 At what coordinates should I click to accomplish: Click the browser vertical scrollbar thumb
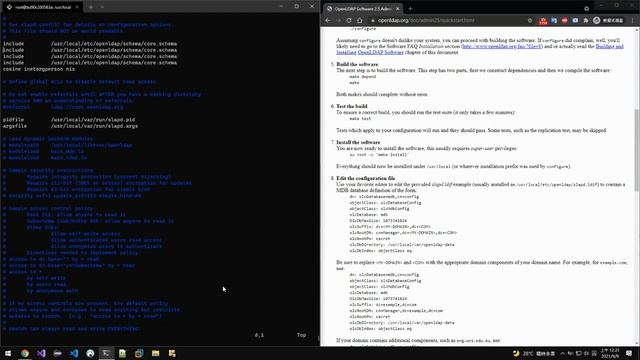click(x=637, y=149)
